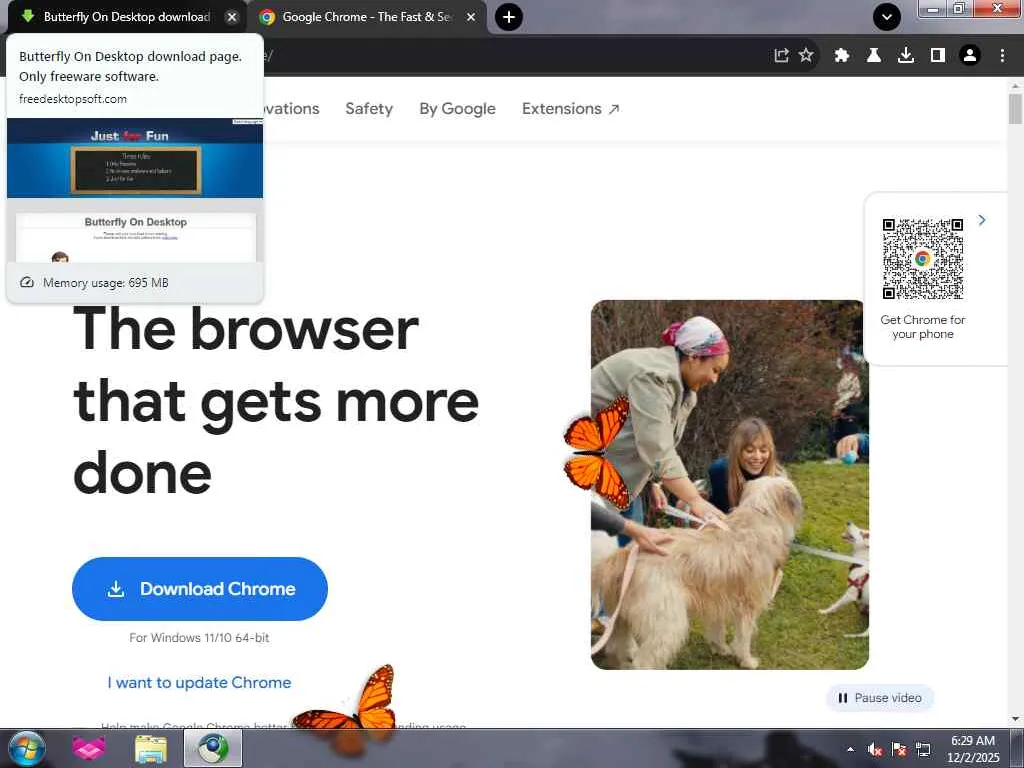The width and height of the screenshot is (1024, 768).
Task: Open the Downloads toolbar icon
Action: (906, 56)
